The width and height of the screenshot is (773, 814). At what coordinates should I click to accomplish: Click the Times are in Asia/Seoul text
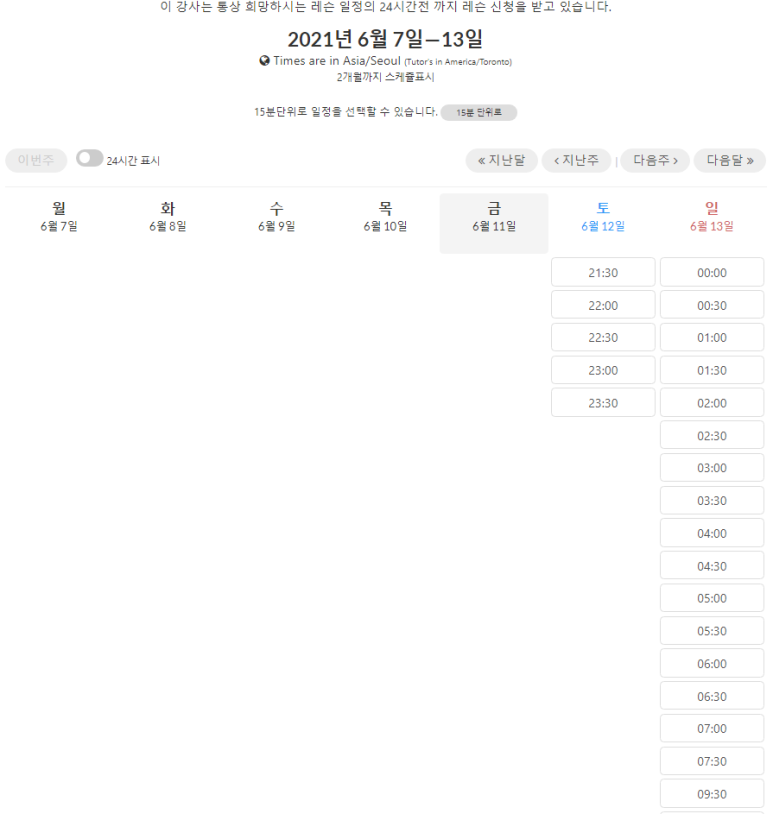coord(337,61)
